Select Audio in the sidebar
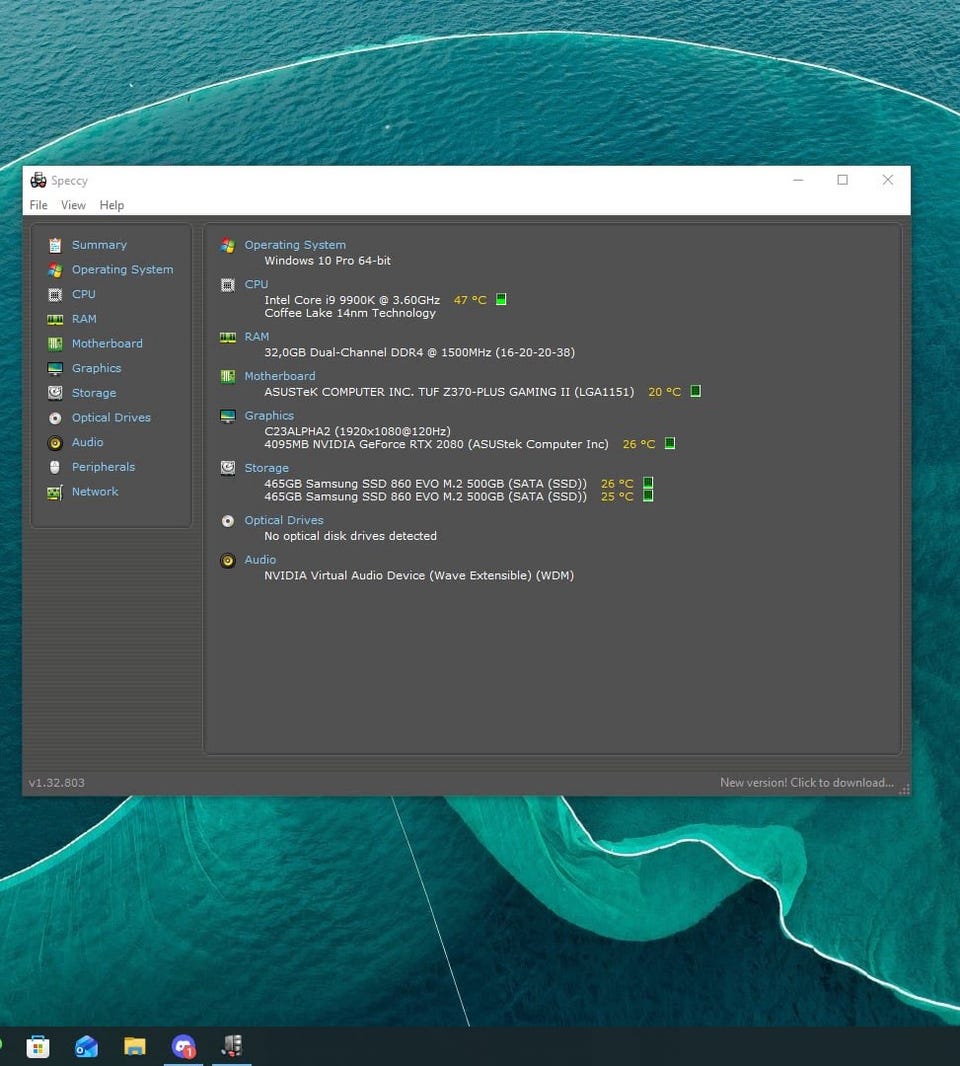 87,442
